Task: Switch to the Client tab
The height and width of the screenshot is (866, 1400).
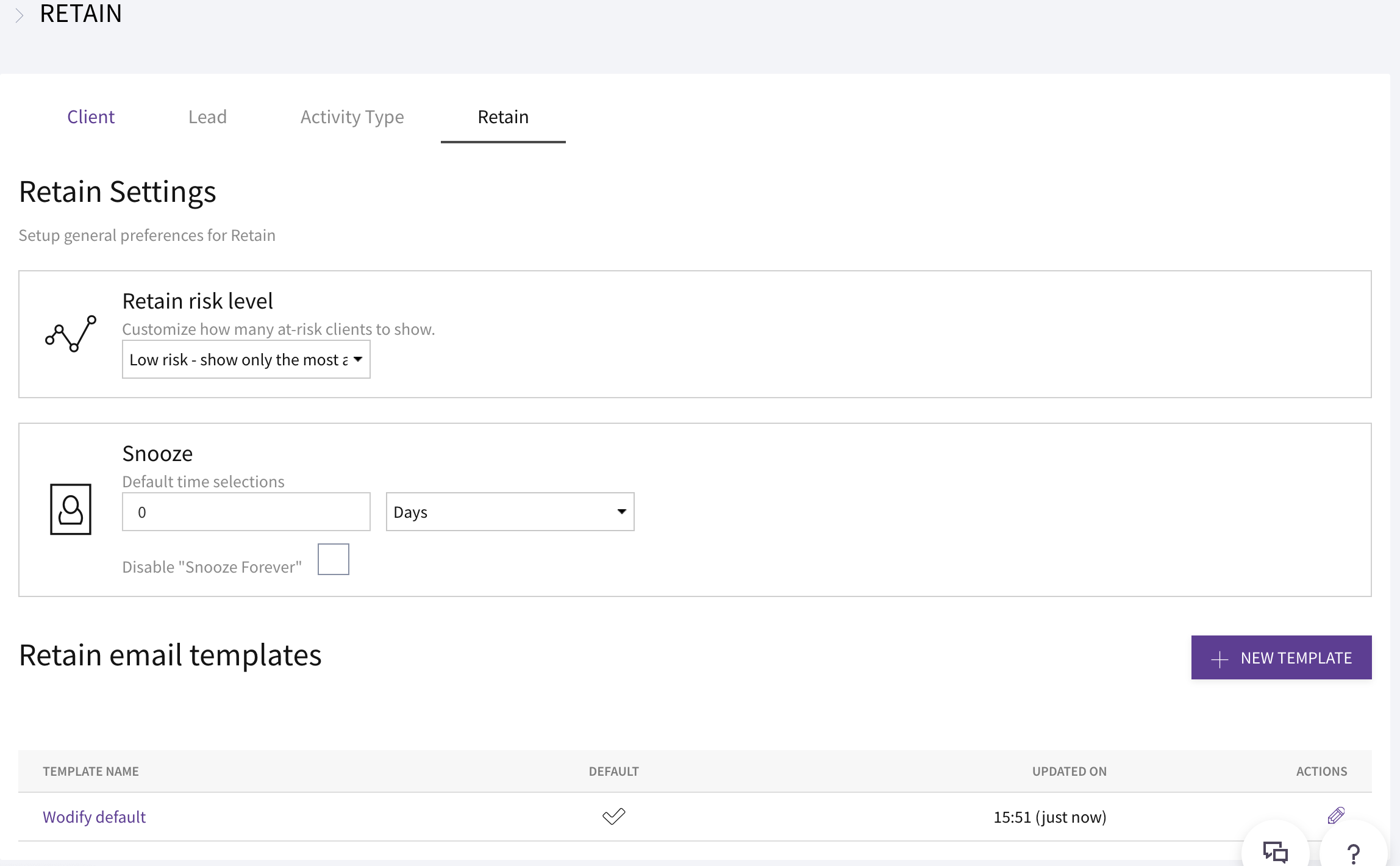Action: 91,116
